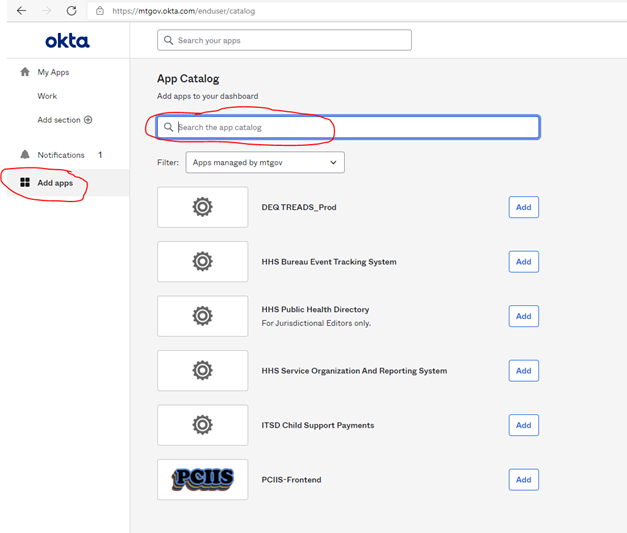Add the DEQ TREADS_Prod app
The image size is (627, 533).
(x=523, y=207)
